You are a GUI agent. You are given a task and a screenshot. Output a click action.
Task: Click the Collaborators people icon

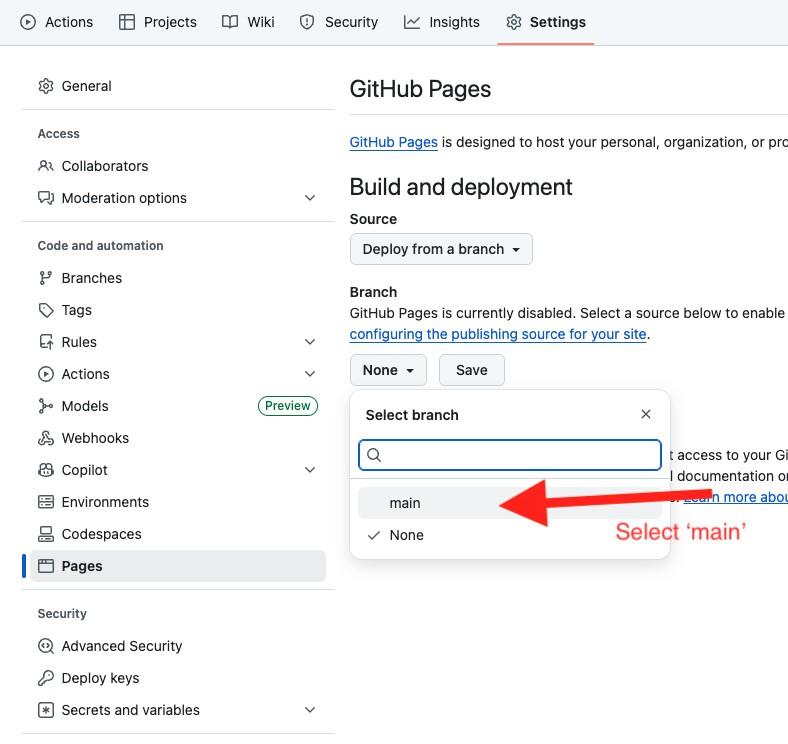click(46, 166)
